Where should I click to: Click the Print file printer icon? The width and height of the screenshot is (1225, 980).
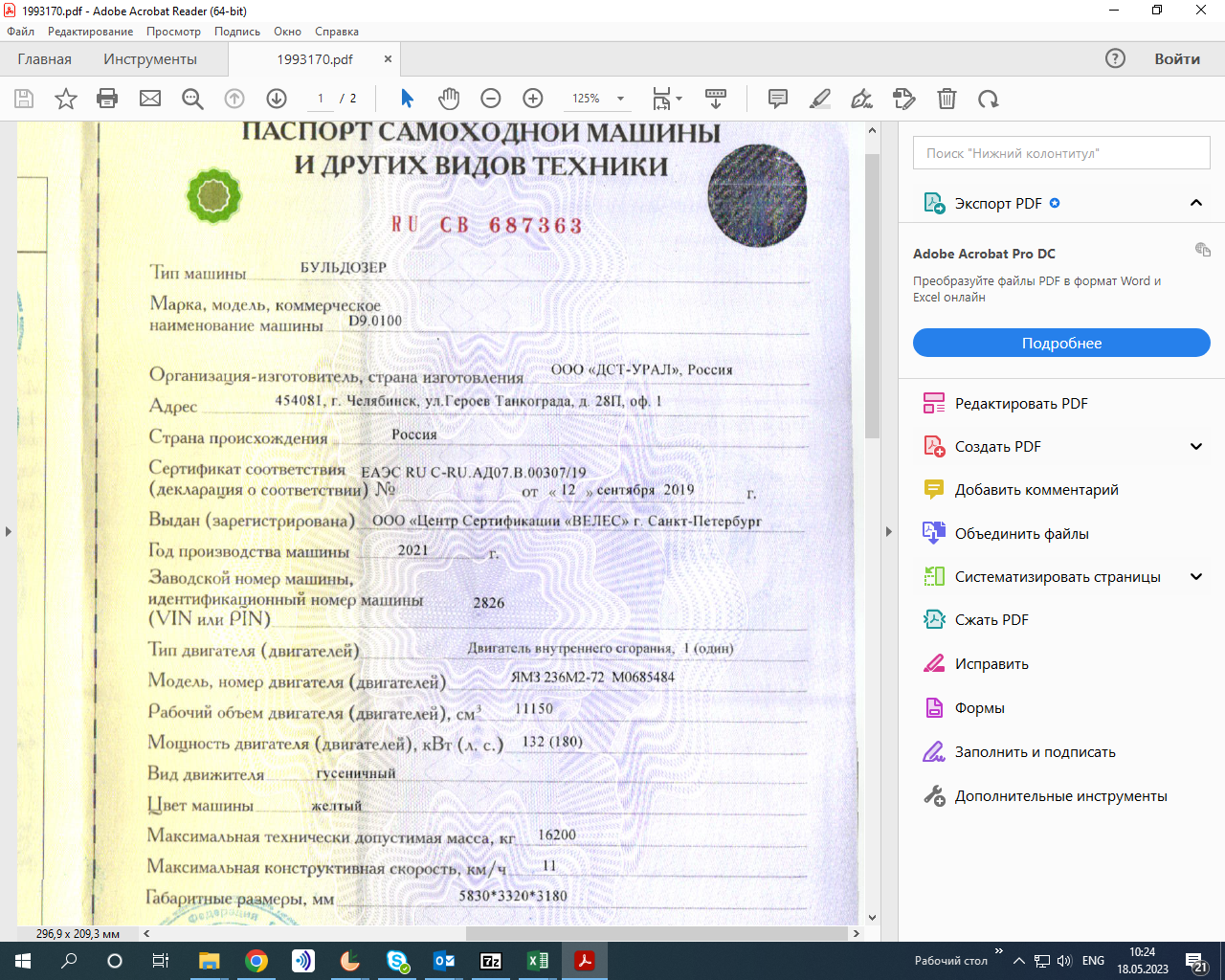point(107,99)
